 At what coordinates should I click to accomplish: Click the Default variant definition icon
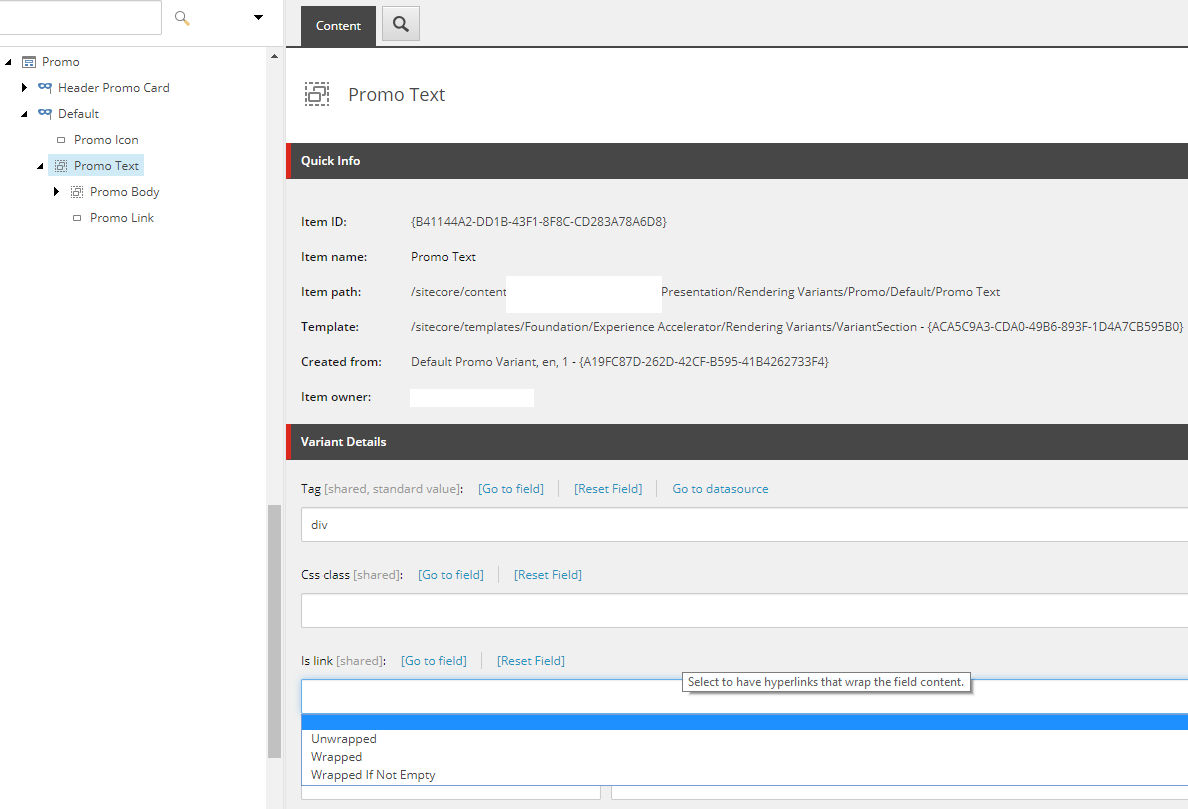click(46, 113)
